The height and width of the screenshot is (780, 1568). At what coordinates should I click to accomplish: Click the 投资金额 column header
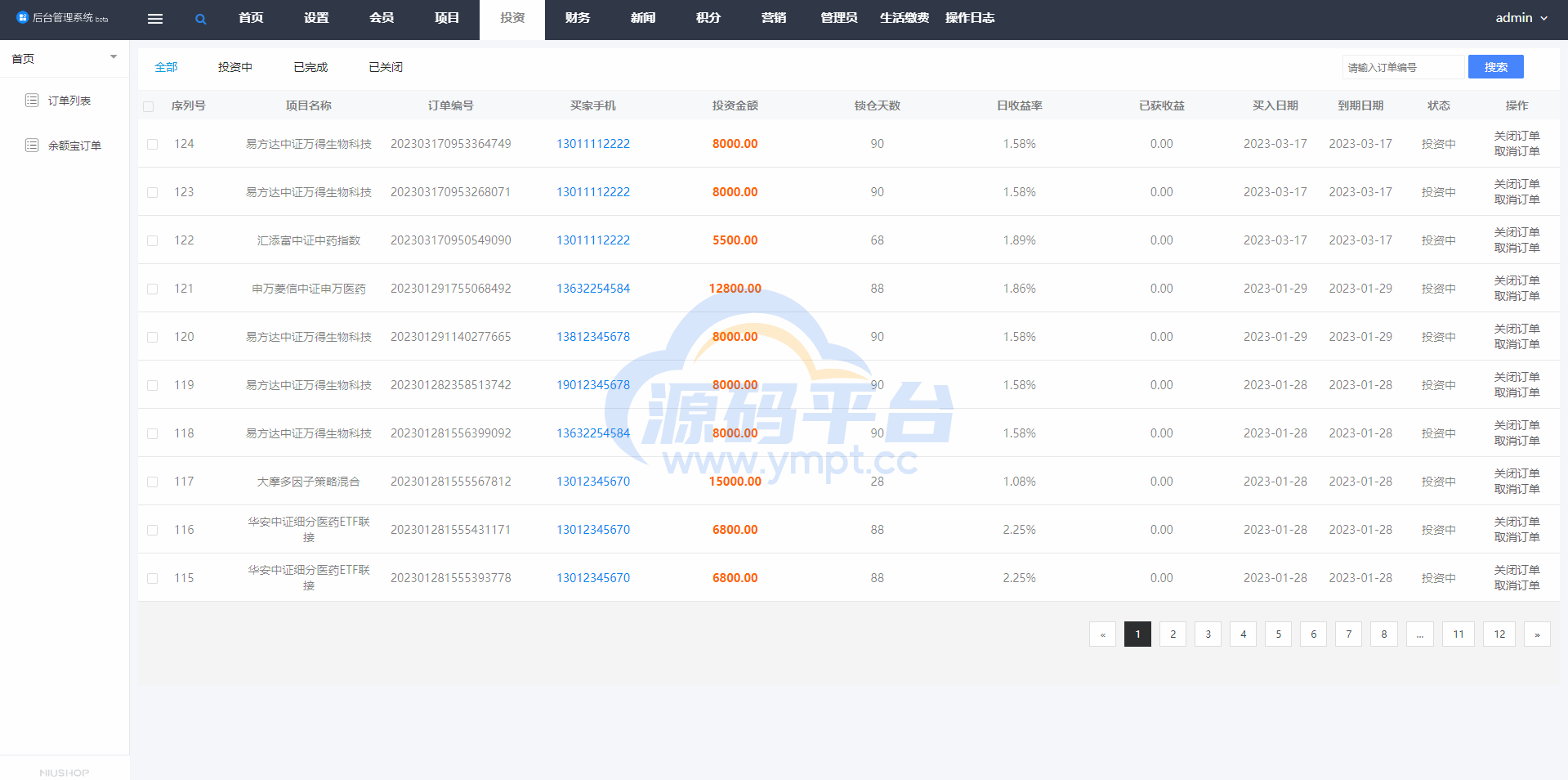pos(735,105)
